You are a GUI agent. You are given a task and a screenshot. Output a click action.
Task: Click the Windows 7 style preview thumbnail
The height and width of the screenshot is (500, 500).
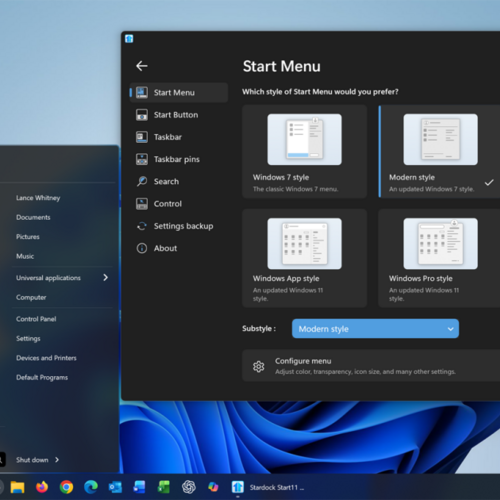pyautogui.click(x=304, y=139)
